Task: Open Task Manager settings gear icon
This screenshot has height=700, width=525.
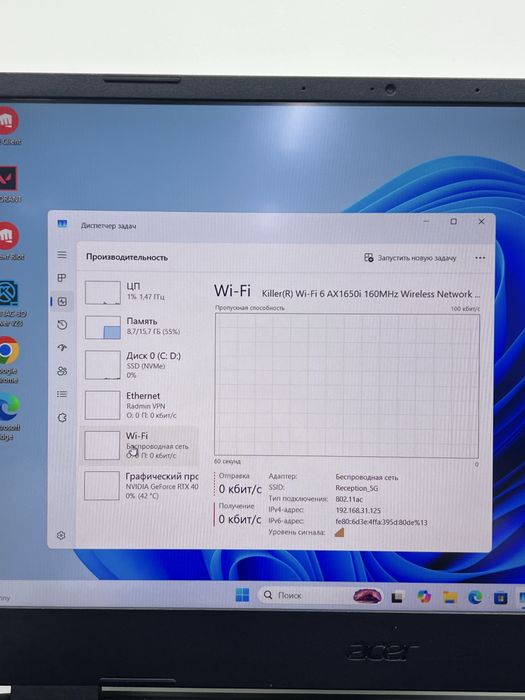Action: tap(61, 535)
